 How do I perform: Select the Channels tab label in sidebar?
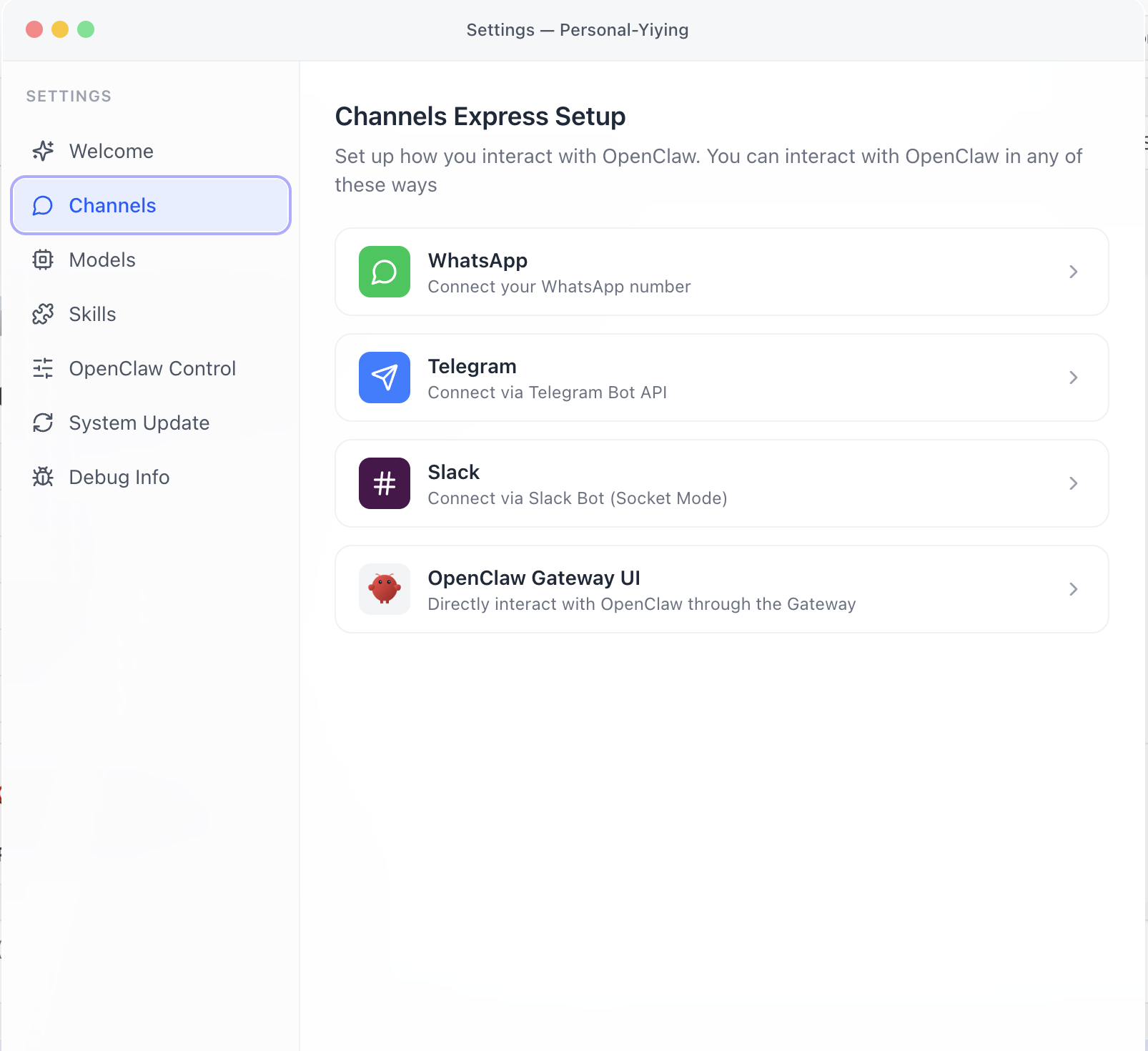pyautogui.click(x=112, y=206)
